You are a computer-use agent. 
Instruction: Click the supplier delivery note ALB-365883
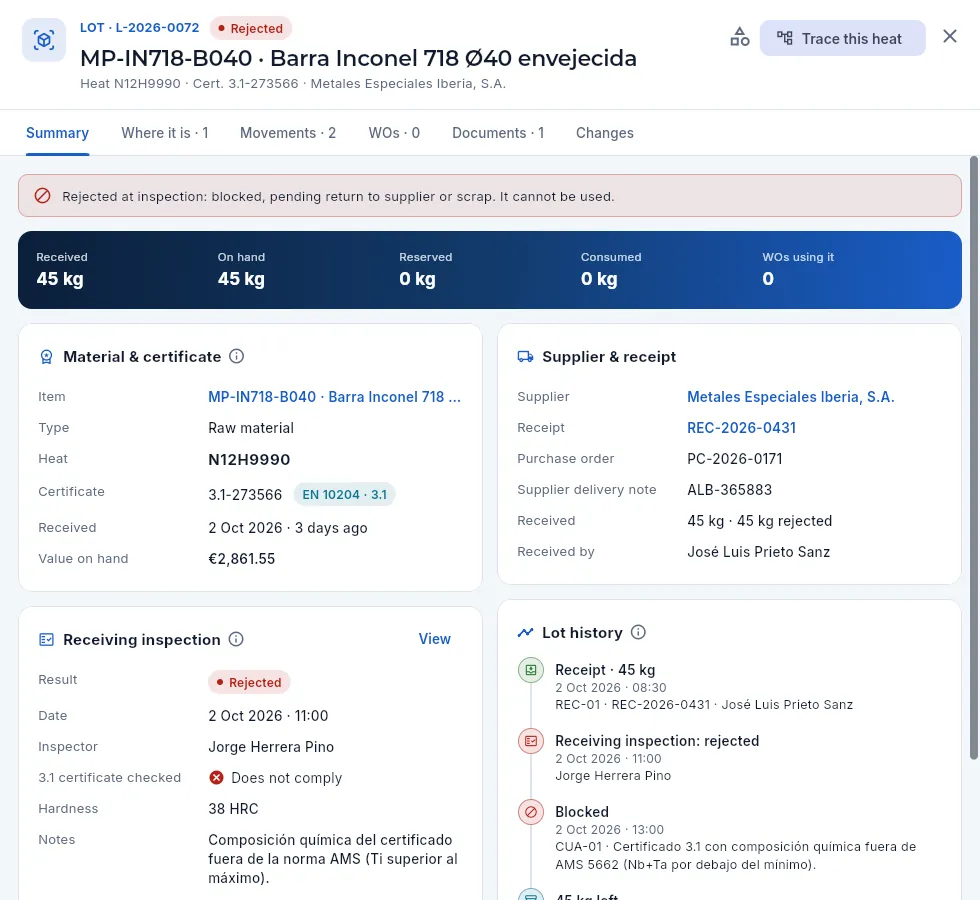tap(729, 490)
